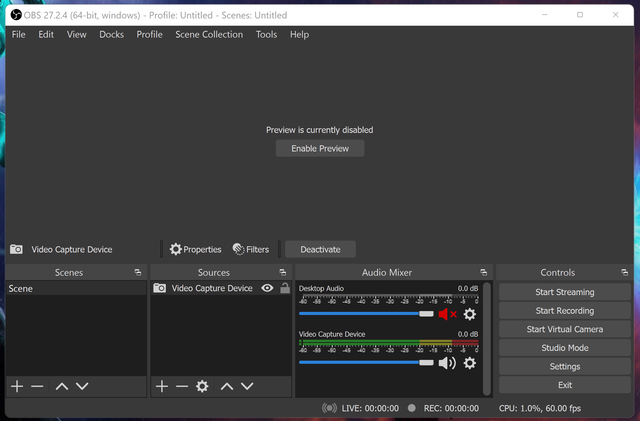
Task: Open Filters for Video Capture Device
Action: coord(251,249)
